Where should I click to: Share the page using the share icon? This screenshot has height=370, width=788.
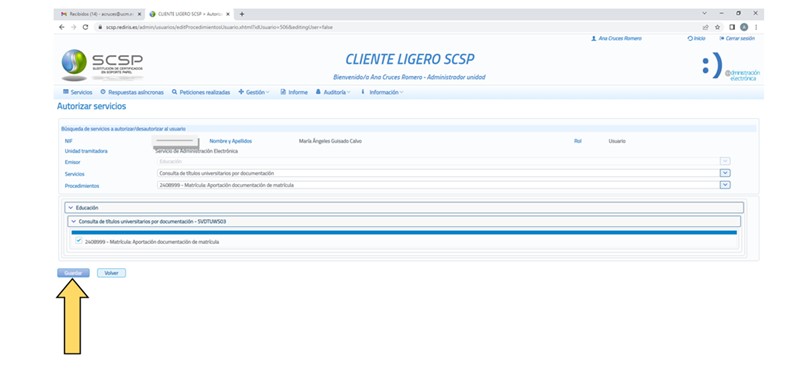coord(706,27)
